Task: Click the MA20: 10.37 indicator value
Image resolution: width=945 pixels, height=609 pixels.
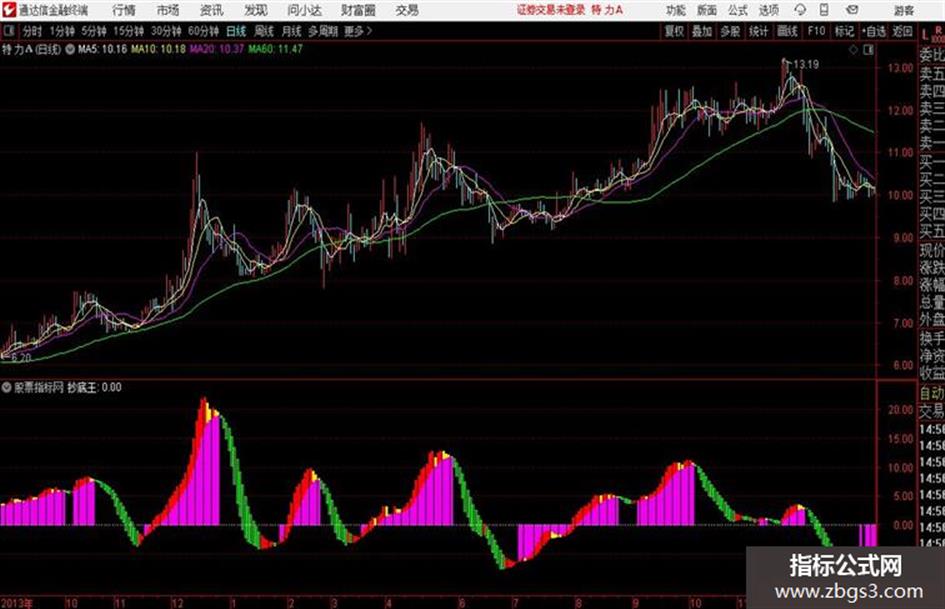Action: click(x=217, y=49)
